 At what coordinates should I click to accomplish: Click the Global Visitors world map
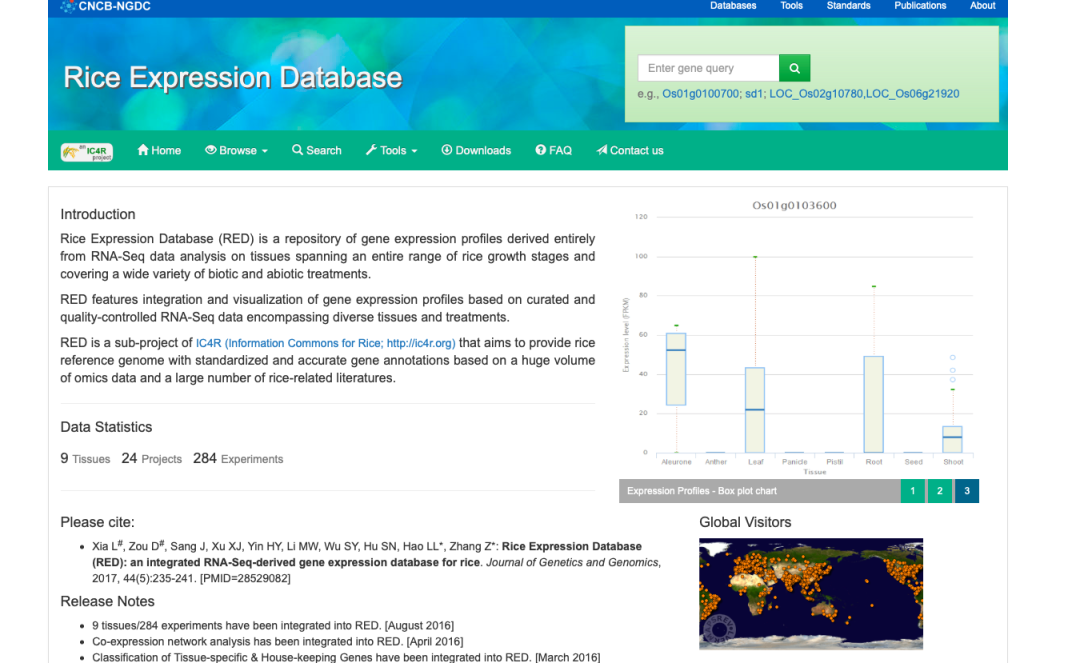click(x=810, y=594)
